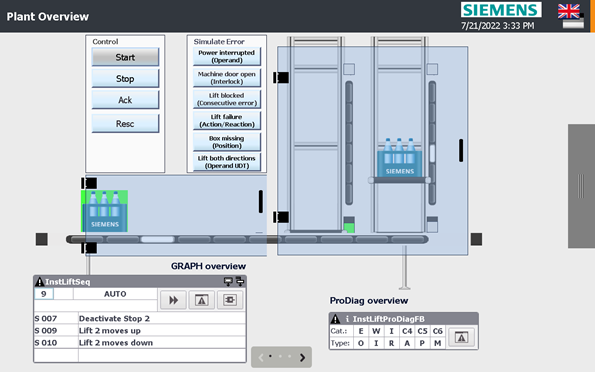Open the gray slide-in panel handle at the right

tap(581, 186)
